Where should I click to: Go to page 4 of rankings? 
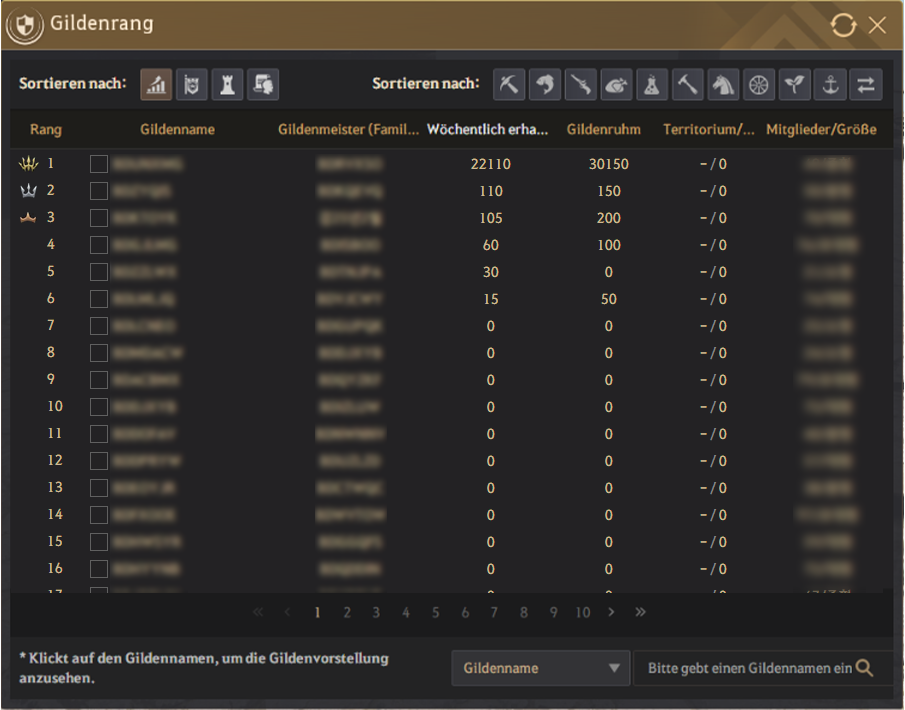coord(406,612)
